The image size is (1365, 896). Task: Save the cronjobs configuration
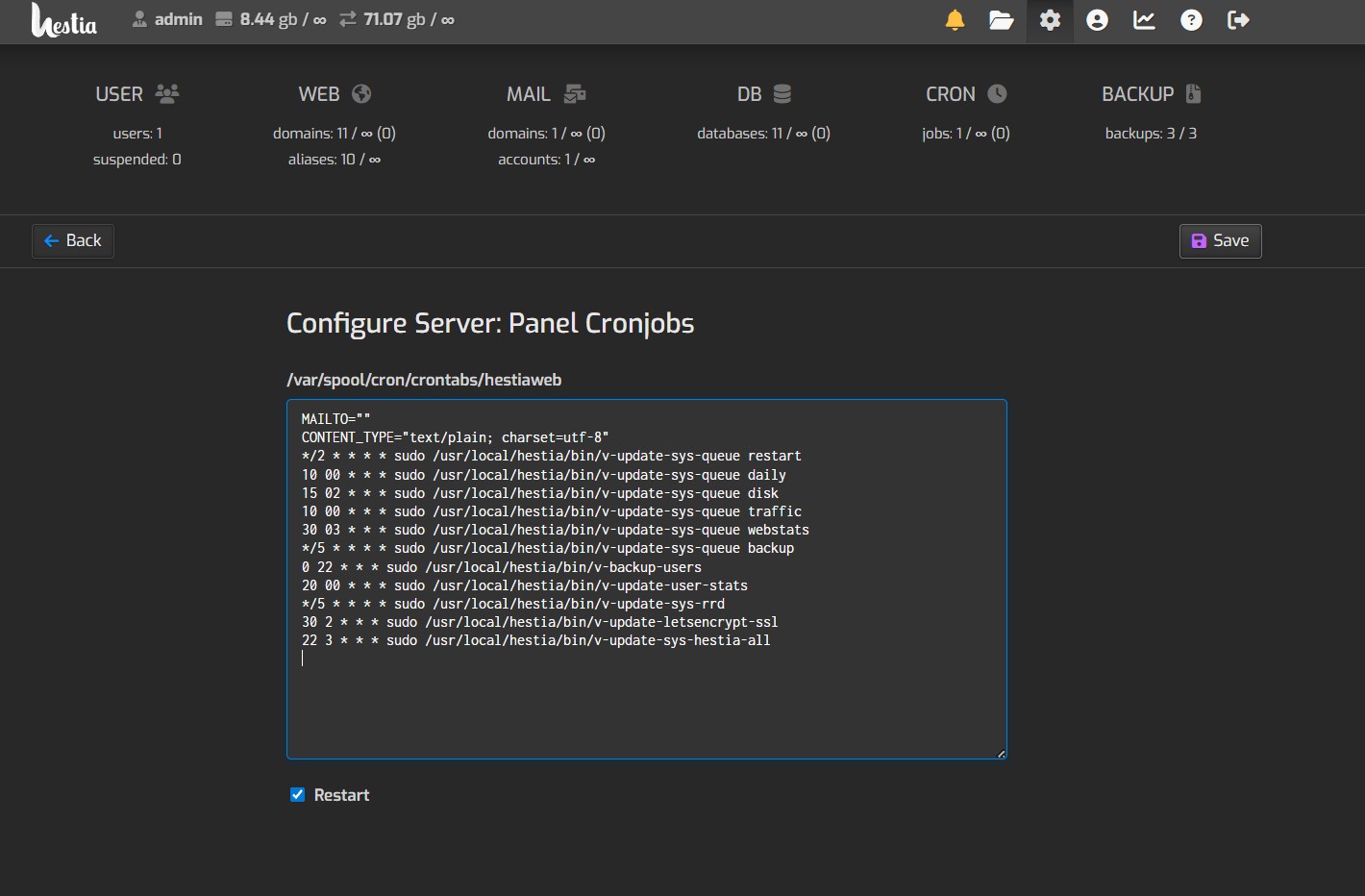pyautogui.click(x=1220, y=240)
